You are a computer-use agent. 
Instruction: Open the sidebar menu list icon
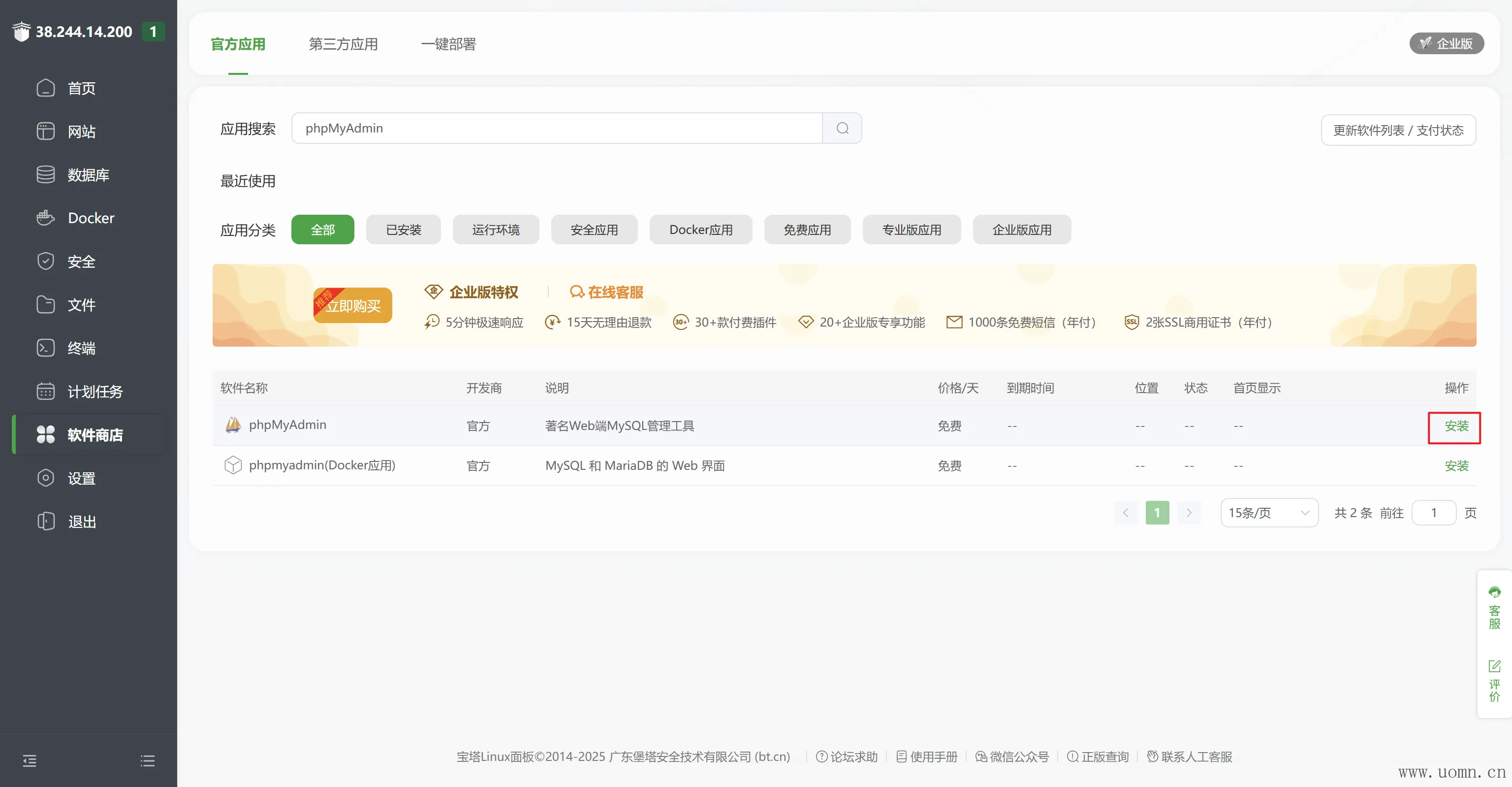pos(147,760)
